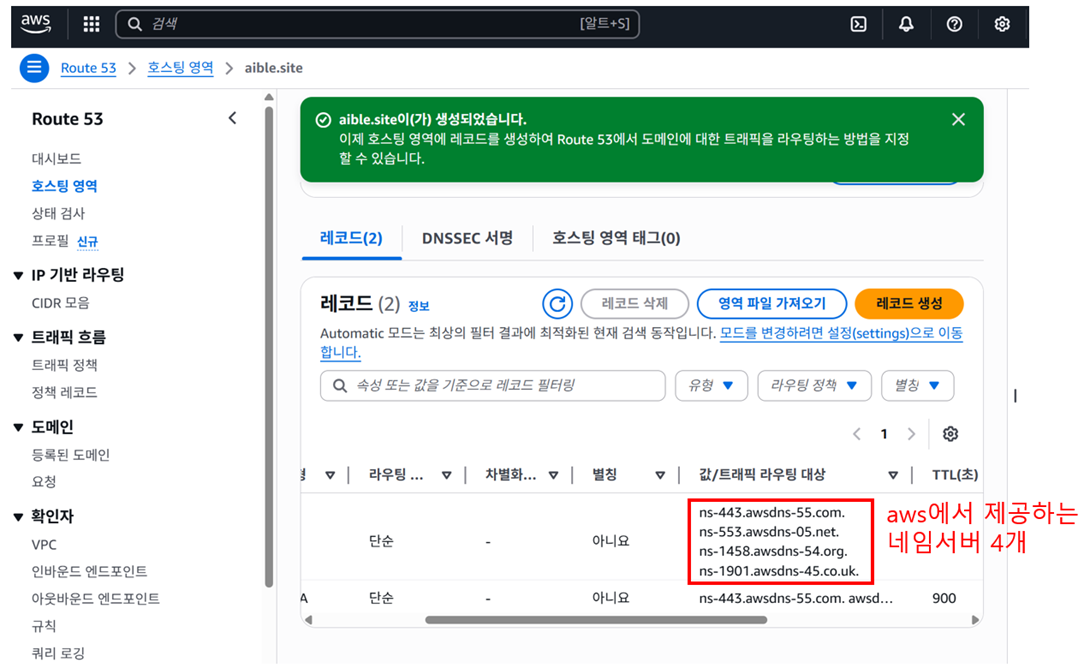
Task: Dismiss the green success banner
Action: click(x=958, y=120)
